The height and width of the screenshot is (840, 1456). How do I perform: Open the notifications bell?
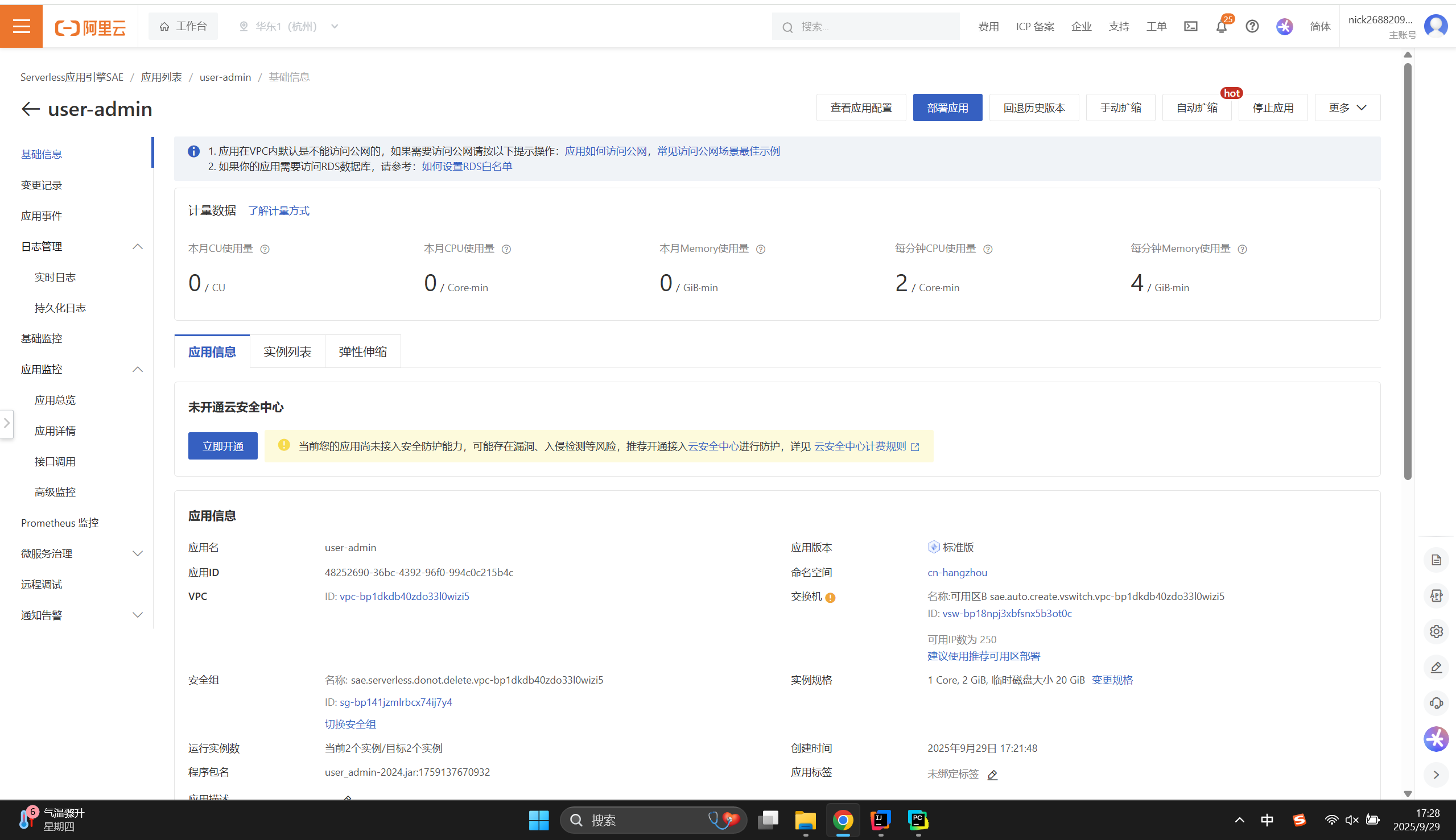coord(1221,27)
